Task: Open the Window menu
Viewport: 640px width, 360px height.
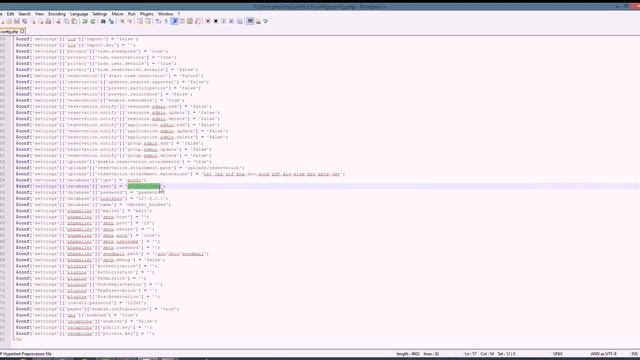Action: [165, 14]
